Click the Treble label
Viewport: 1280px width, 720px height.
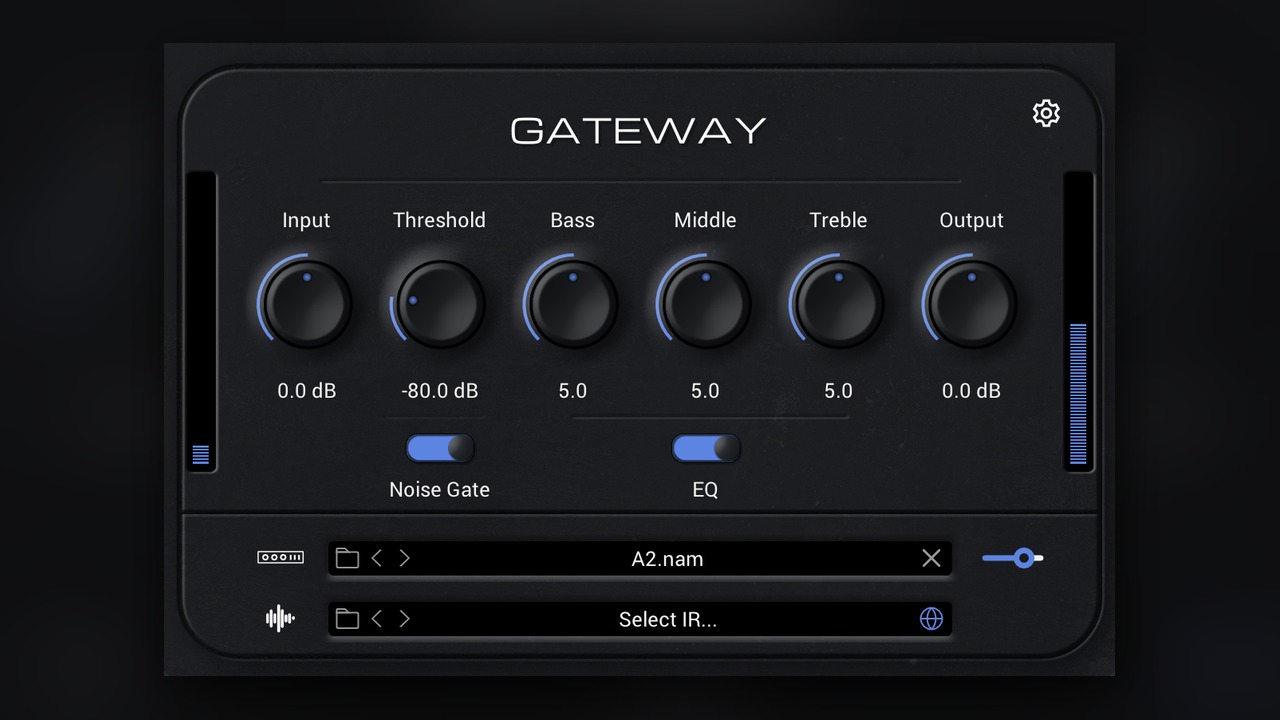click(x=838, y=220)
